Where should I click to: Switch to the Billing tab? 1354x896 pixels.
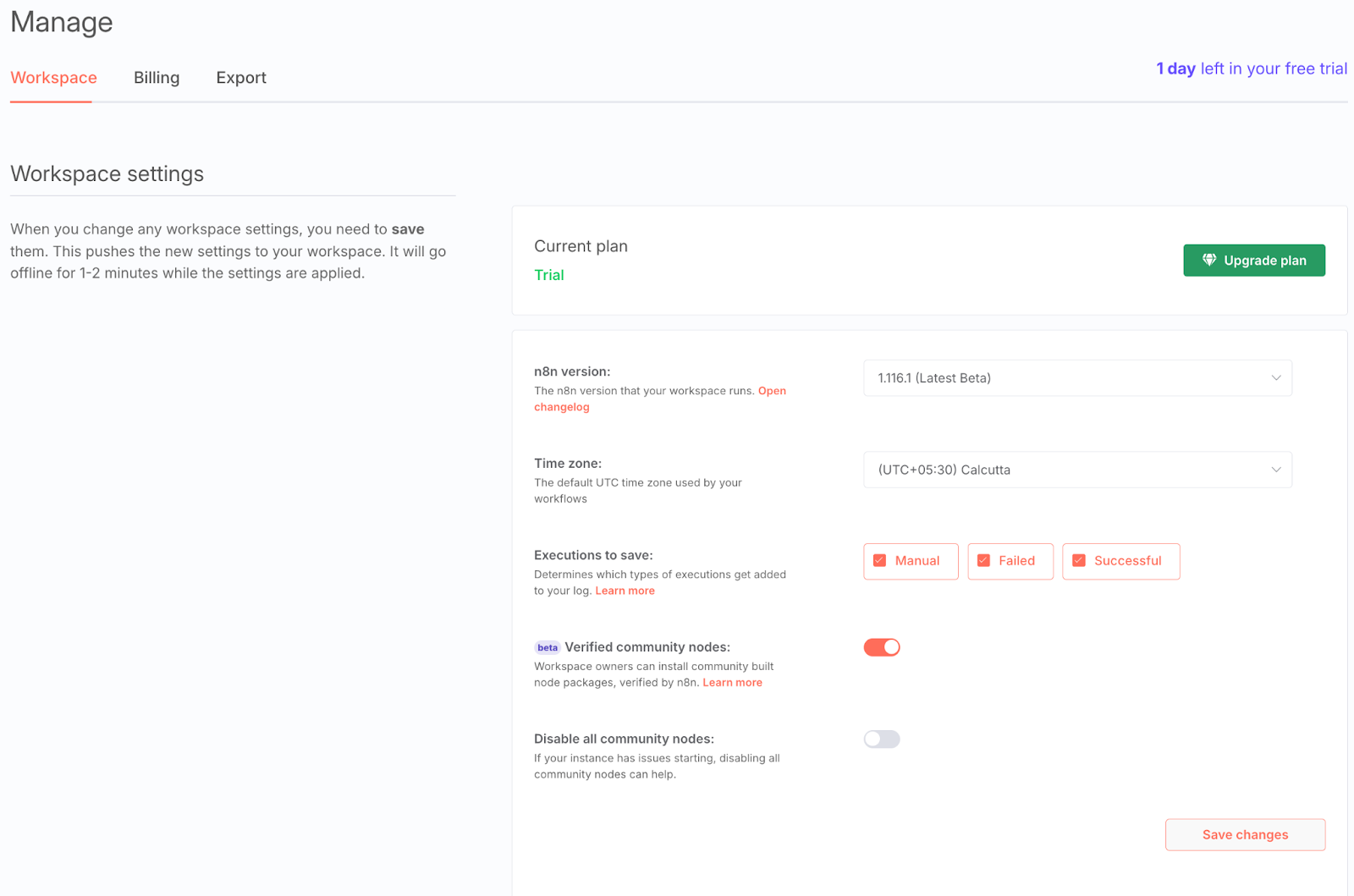tap(157, 78)
